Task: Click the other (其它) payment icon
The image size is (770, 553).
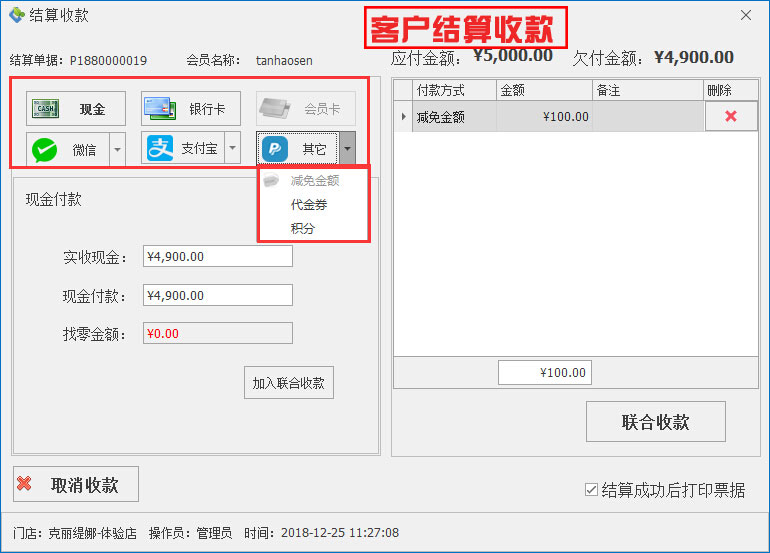Action: [x=275, y=149]
